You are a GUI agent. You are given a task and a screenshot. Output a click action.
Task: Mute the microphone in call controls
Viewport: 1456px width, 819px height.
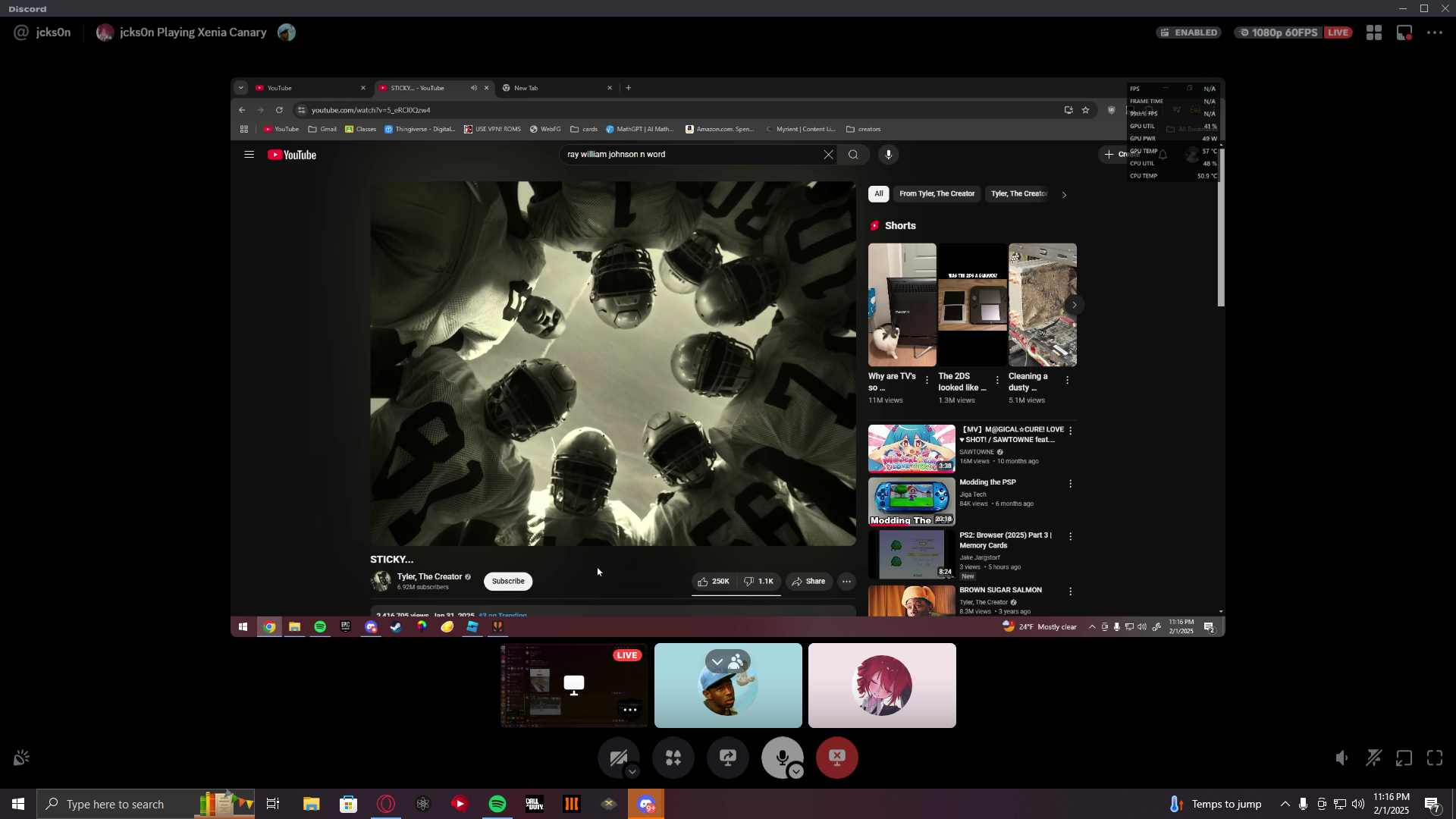point(781,757)
